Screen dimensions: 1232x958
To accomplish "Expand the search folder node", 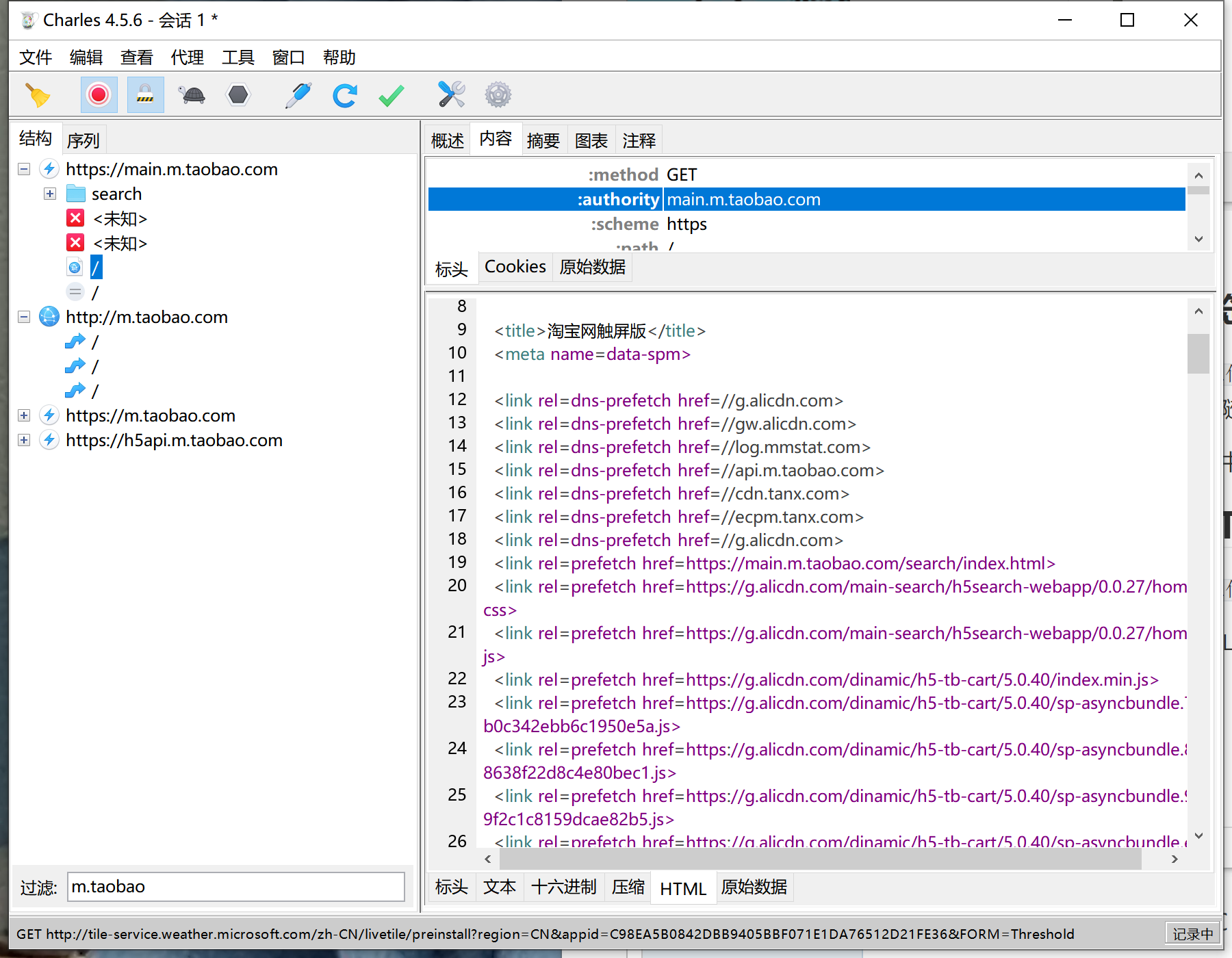I will point(50,194).
